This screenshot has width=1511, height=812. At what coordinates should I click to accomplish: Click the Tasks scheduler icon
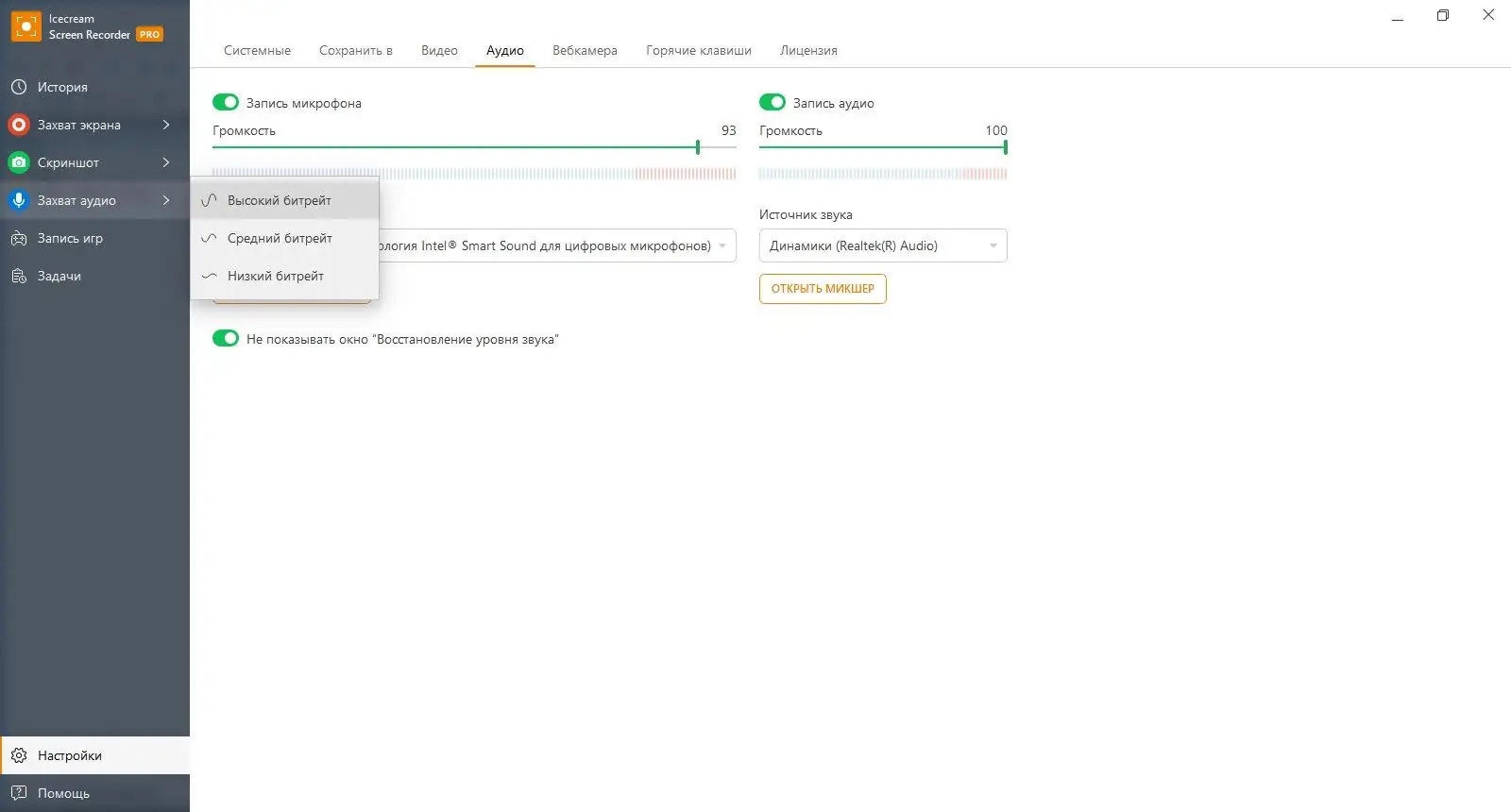point(18,276)
